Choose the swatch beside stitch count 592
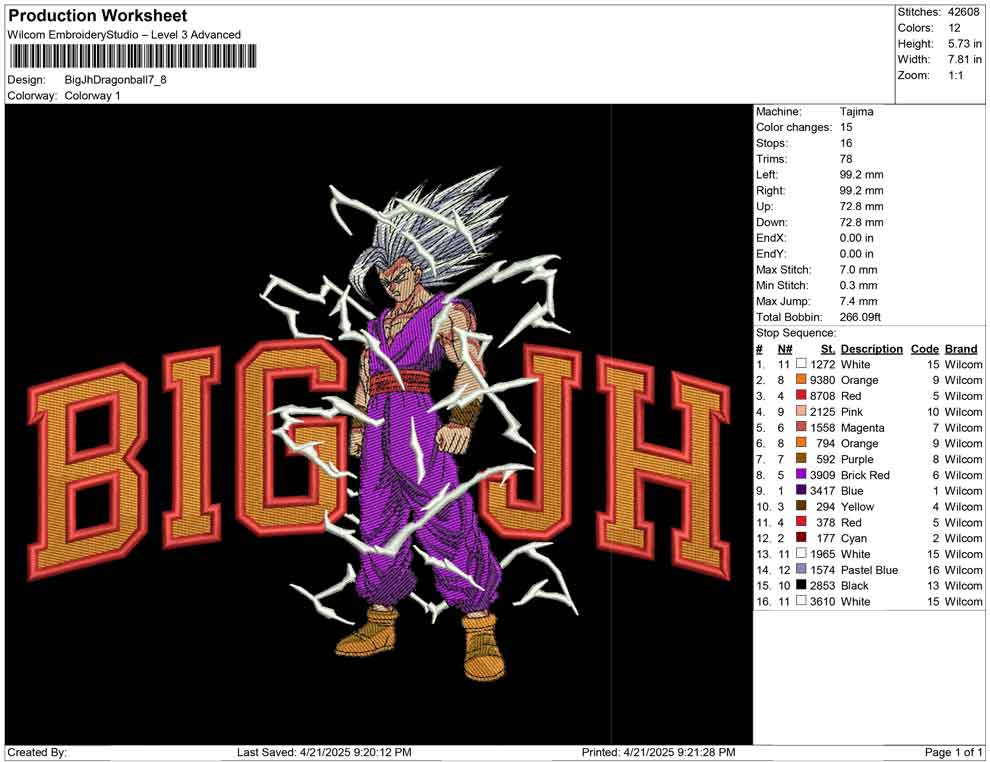This screenshot has height=762, width=990. pyautogui.click(x=801, y=458)
